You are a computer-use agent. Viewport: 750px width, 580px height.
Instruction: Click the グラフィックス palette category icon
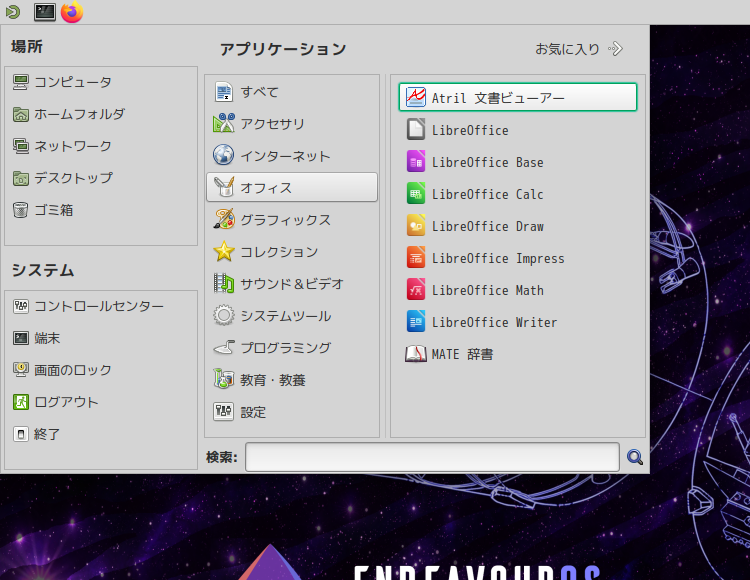[223, 219]
